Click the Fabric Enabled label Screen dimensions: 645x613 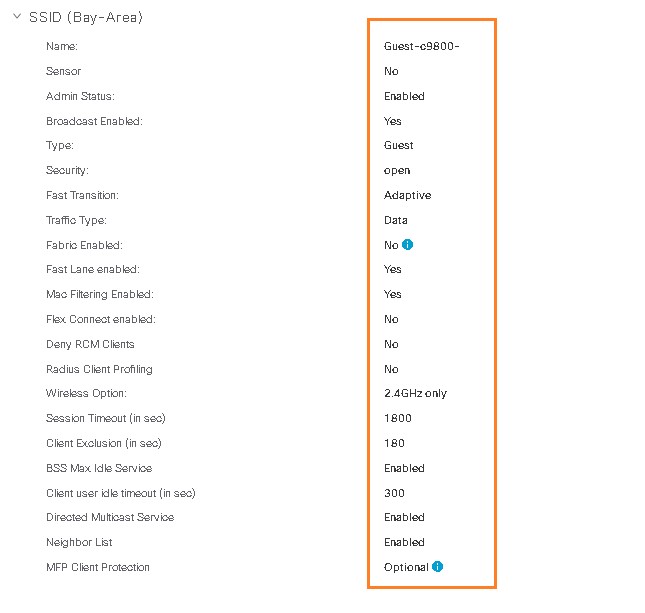click(84, 245)
